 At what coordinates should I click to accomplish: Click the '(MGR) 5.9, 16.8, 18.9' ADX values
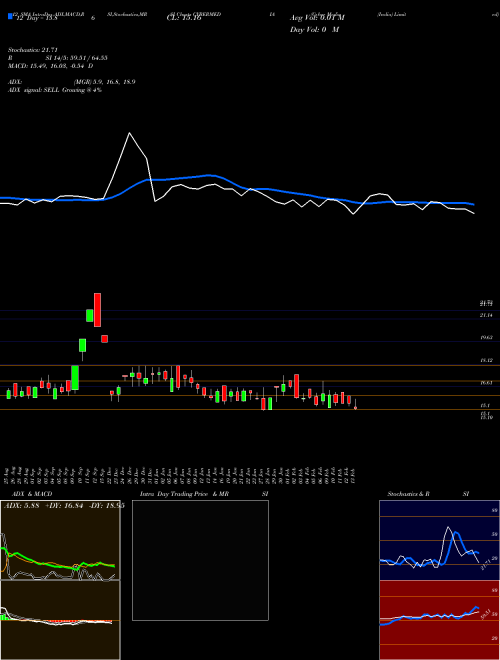click(104, 82)
